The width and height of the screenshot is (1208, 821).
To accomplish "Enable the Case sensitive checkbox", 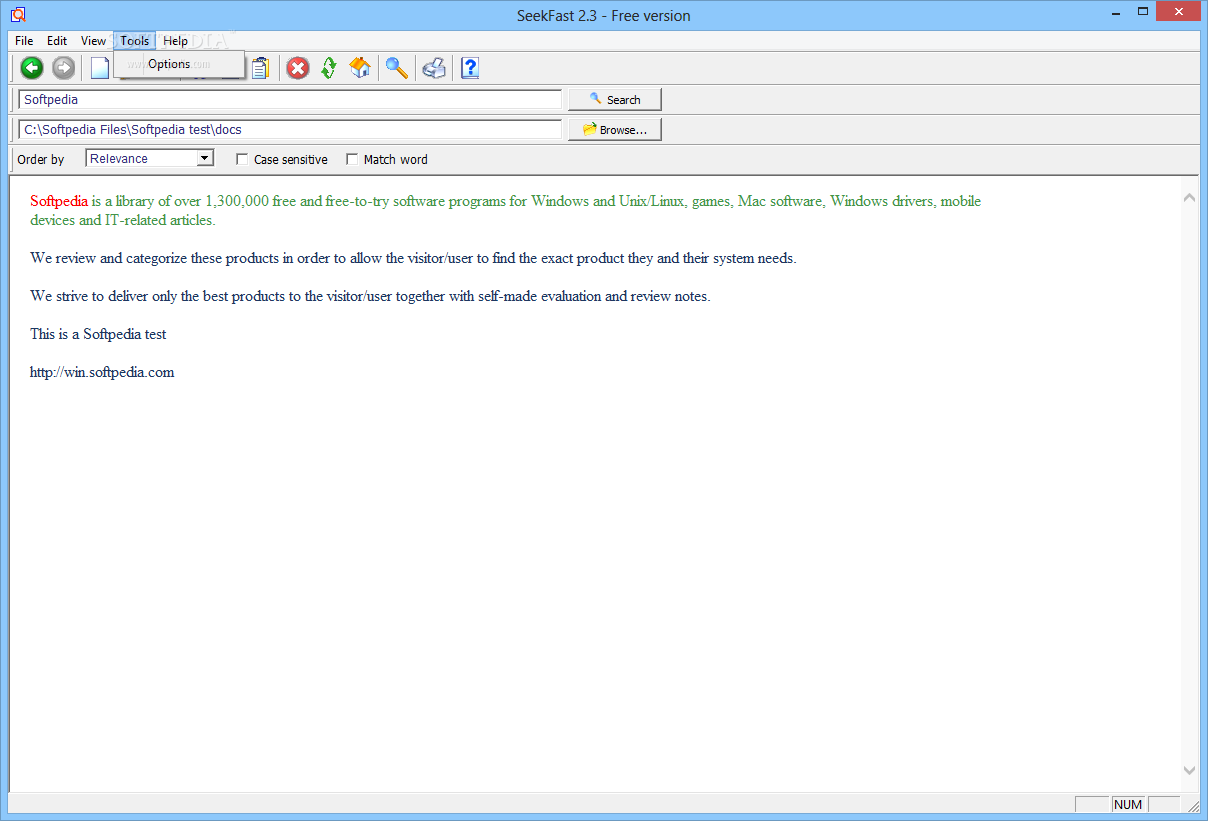I will point(242,159).
